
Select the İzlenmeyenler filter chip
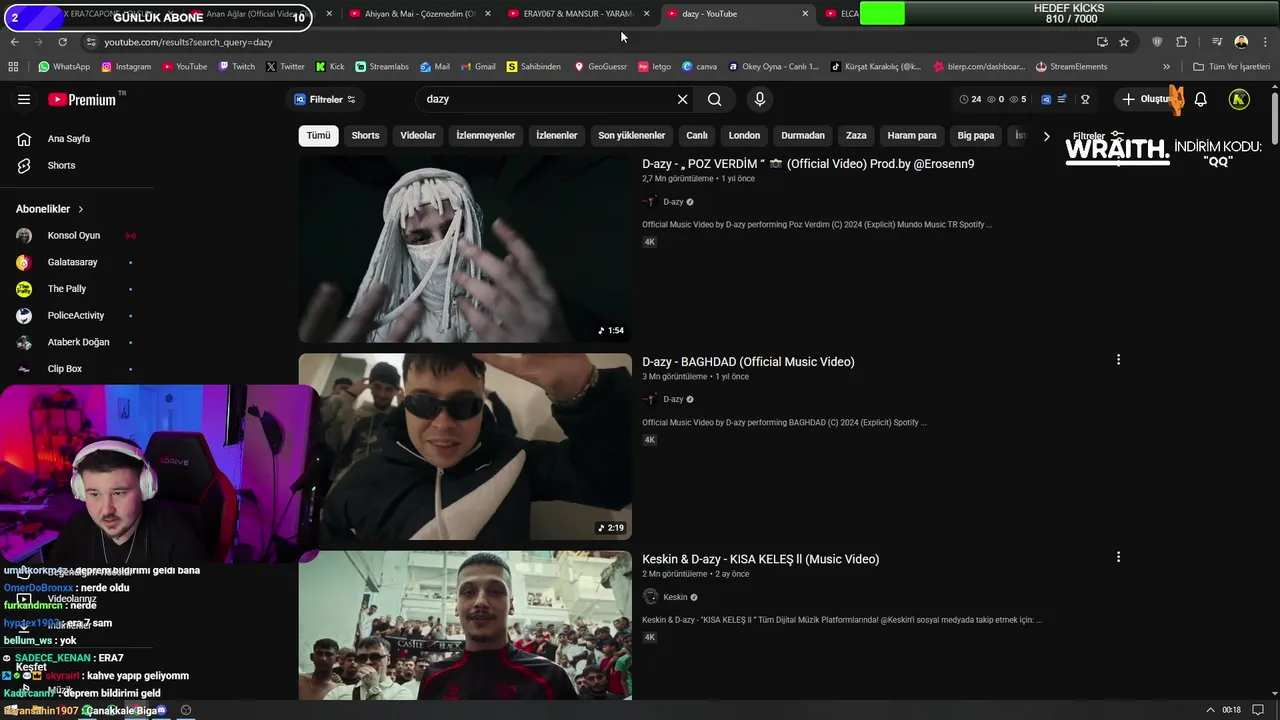pyautogui.click(x=486, y=136)
